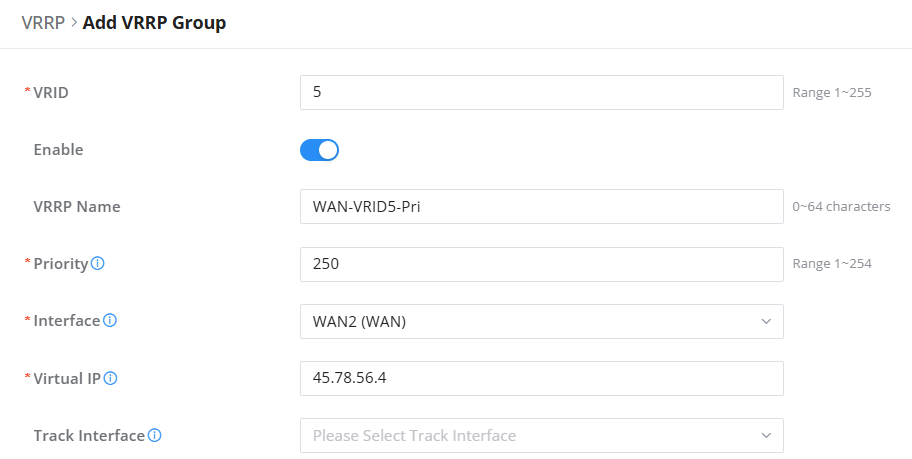
Task: Click the Add VRRP Group breadcrumb title
Action: point(154,23)
